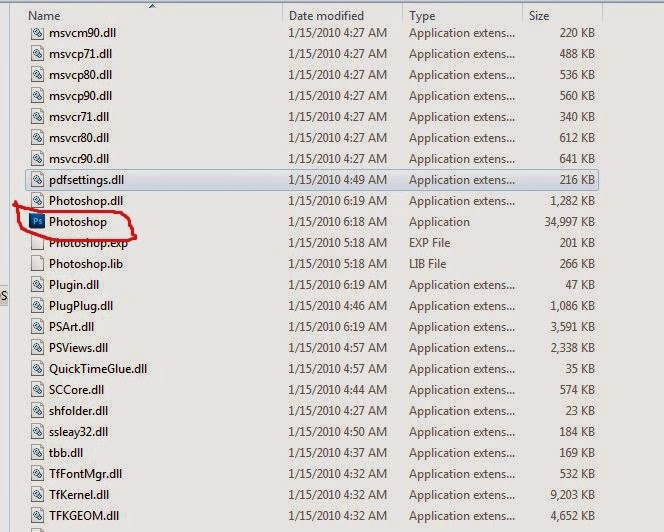The height and width of the screenshot is (532, 664).
Task: Click the 3,591 KB size value
Action: click(572, 327)
